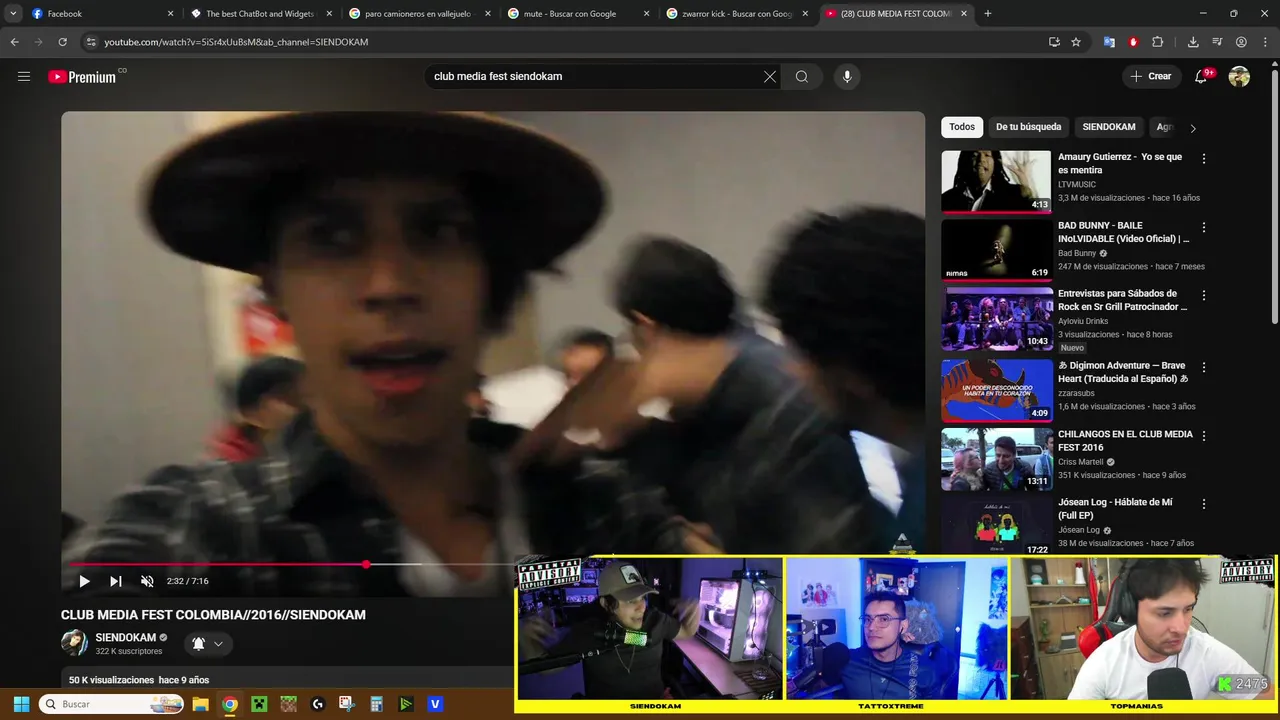Select the De tu búsqueda chip
The height and width of the screenshot is (720, 1280).
tap(1028, 127)
